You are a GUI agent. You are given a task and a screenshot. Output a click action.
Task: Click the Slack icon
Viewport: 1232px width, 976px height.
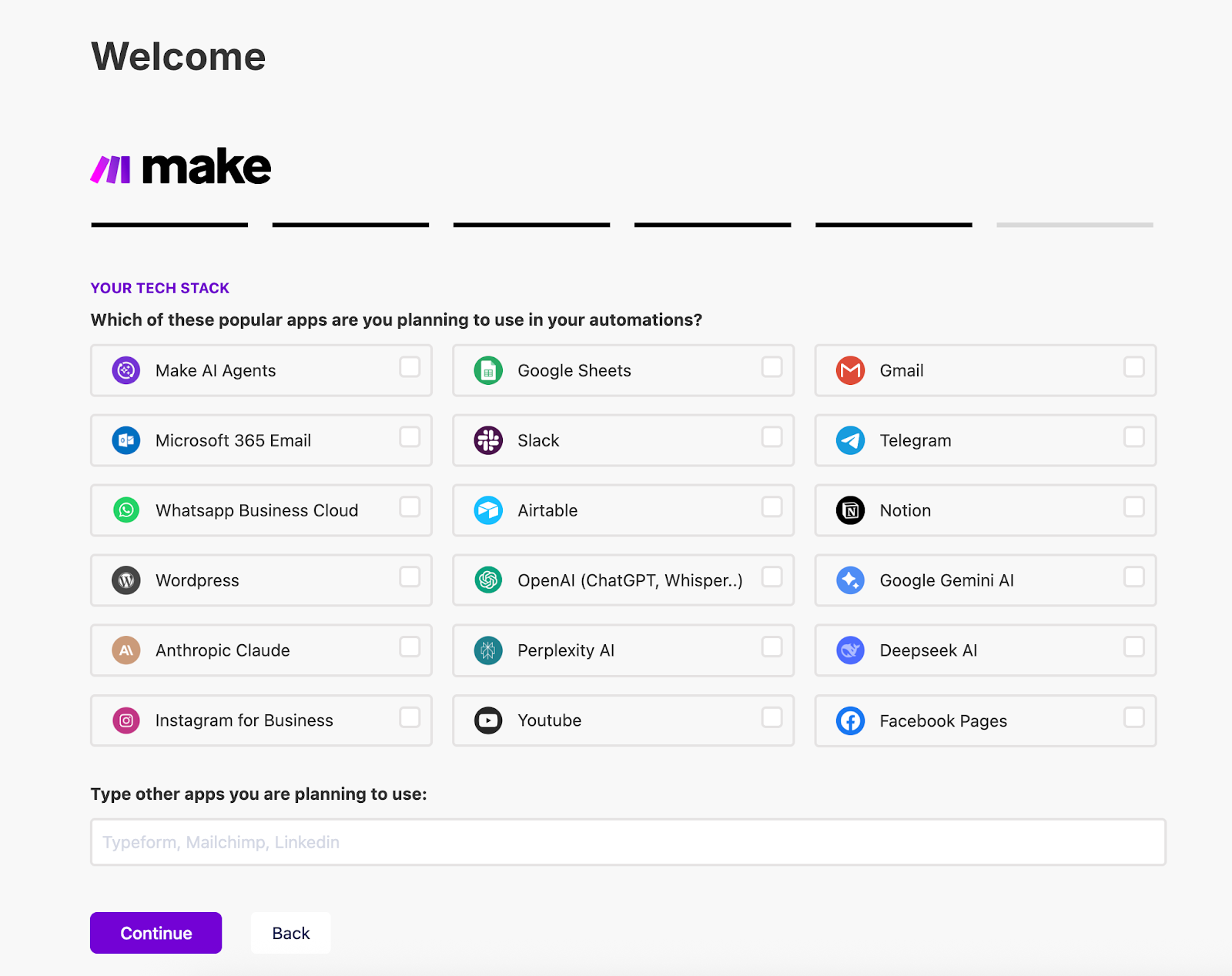tap(488, 440)
